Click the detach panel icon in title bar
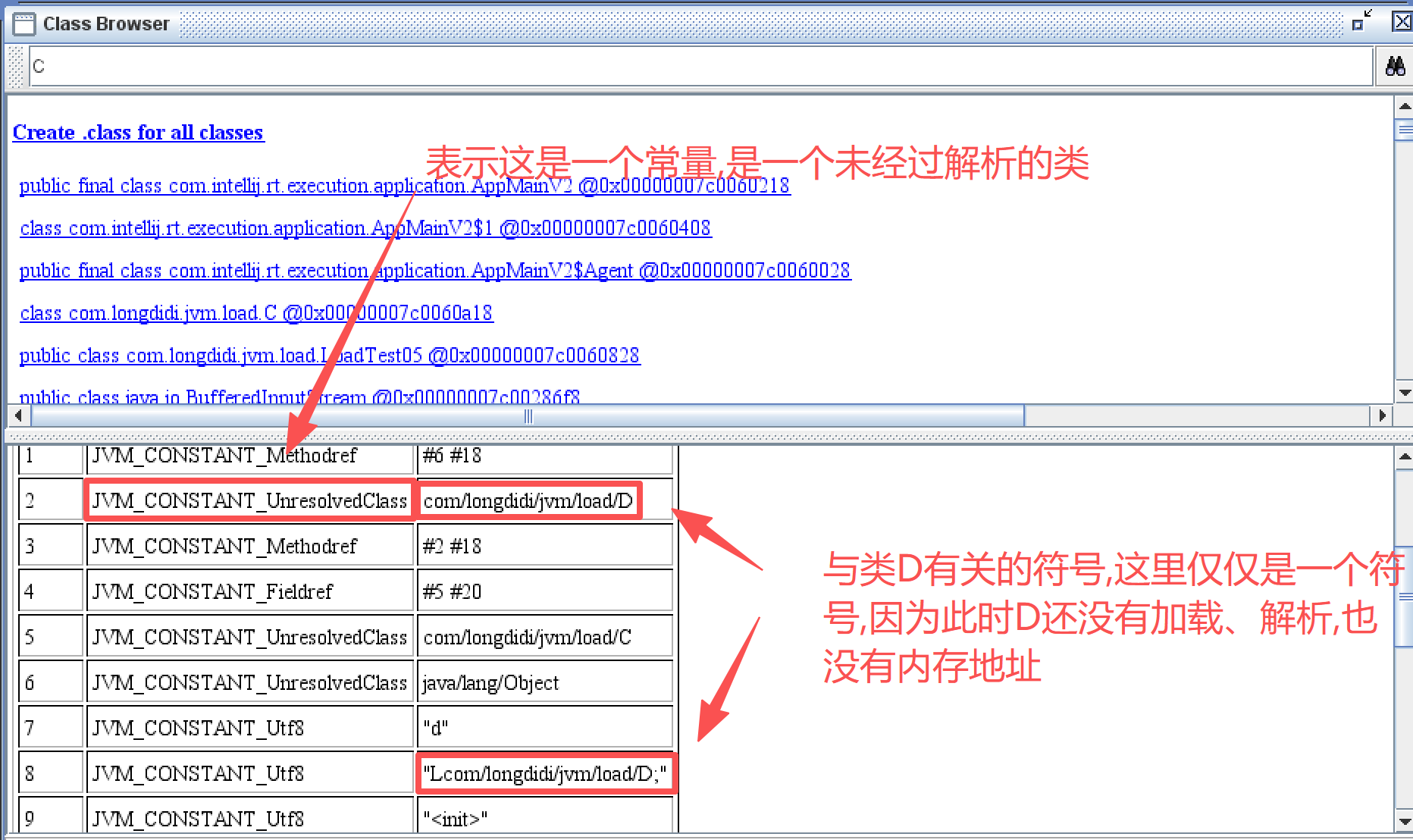Viewport: 1413px width, 840px height. [x=1361, y=20]
